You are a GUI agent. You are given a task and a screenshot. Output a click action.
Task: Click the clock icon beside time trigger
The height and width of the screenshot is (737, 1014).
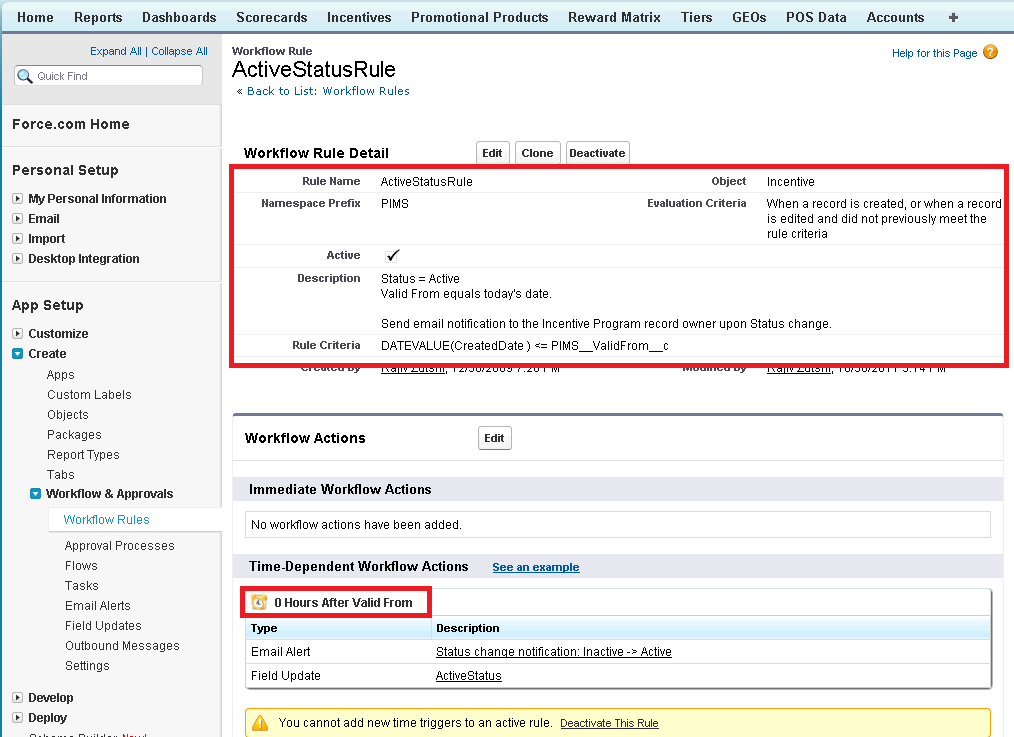259,602
